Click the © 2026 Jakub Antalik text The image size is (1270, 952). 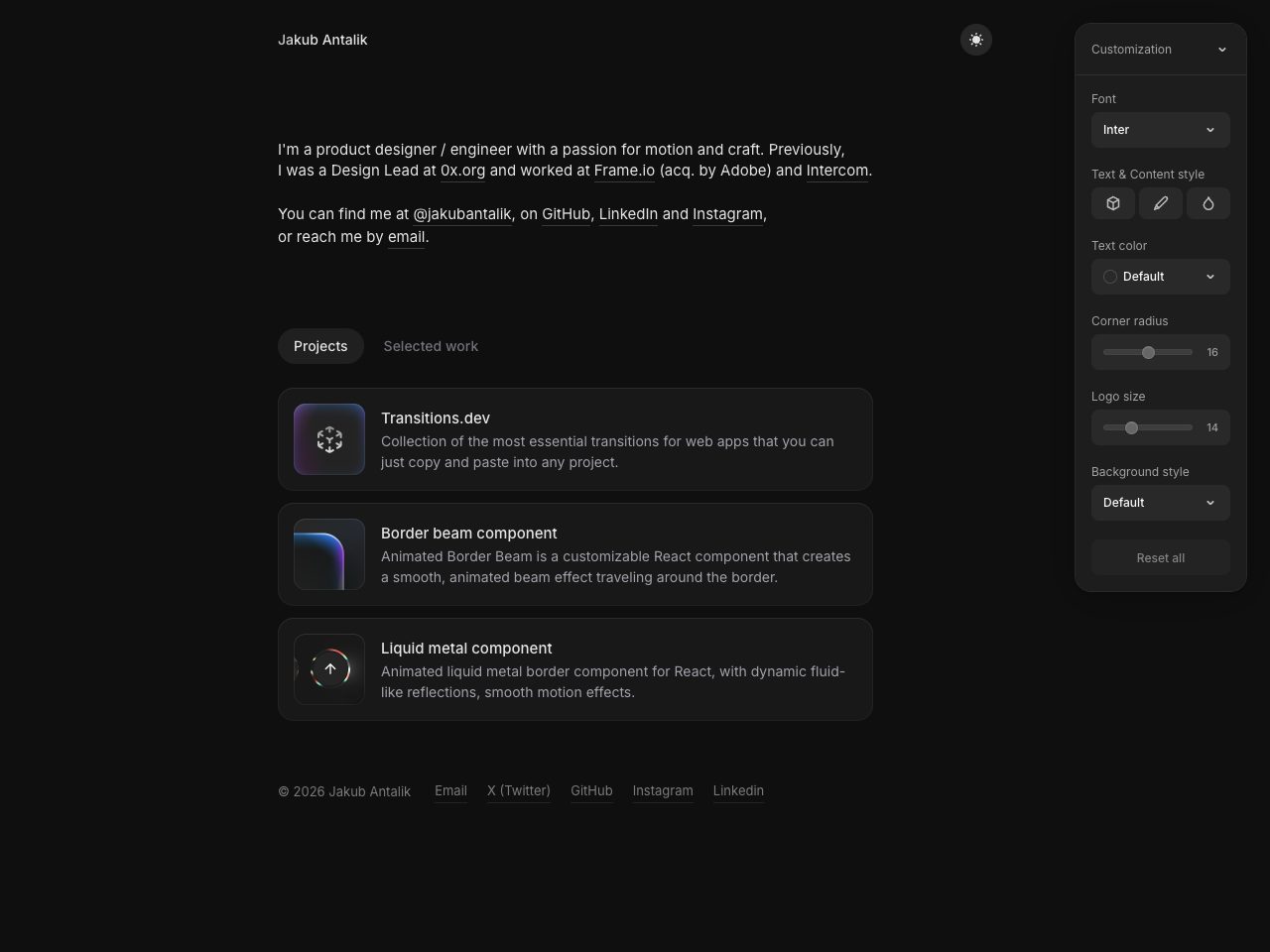coord(344,791)
